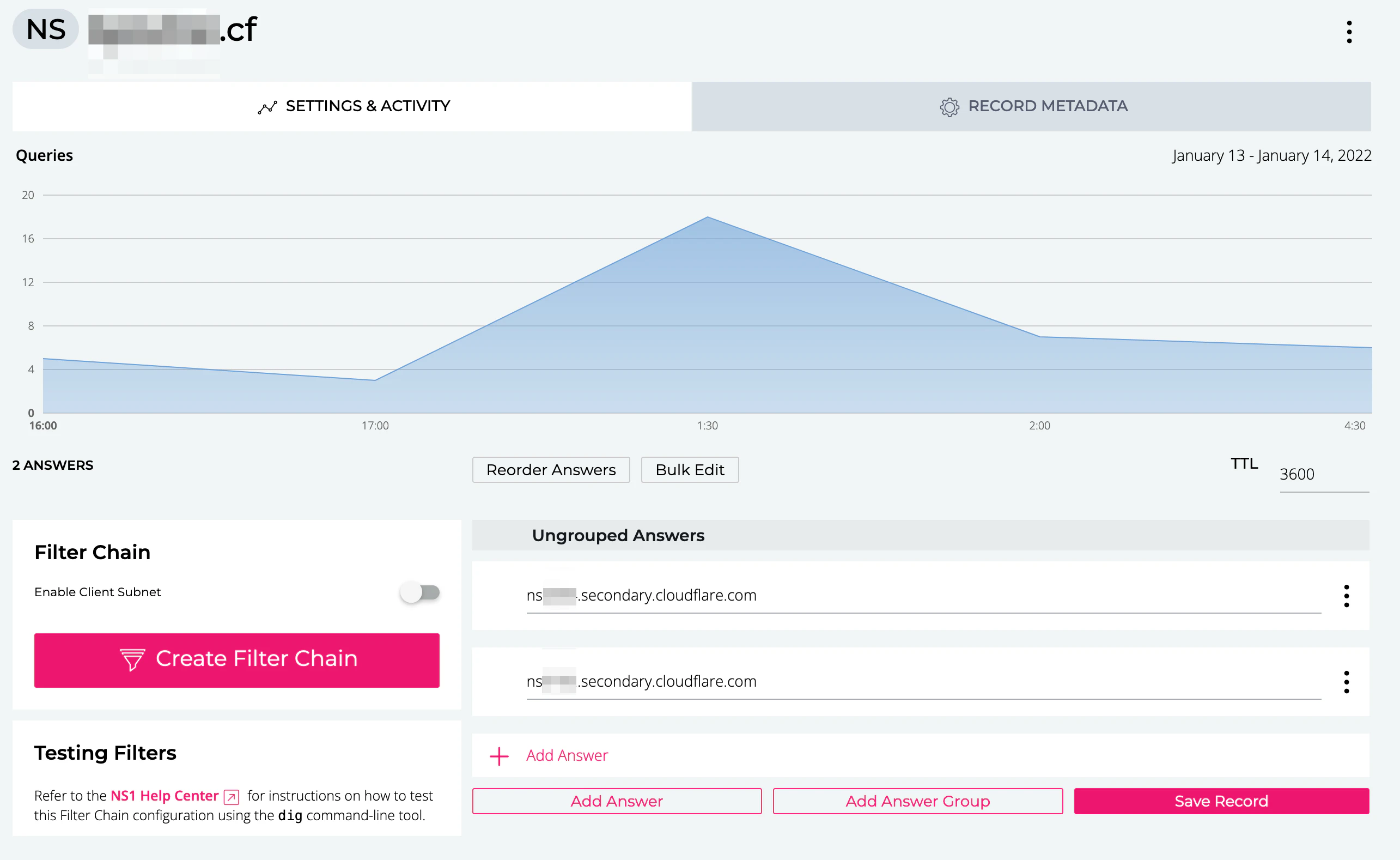Image resolution: width=1400 pixels, height=860 pixels.
Task: Click the Add Answer Group button
Action: click(x=917, y=801)
